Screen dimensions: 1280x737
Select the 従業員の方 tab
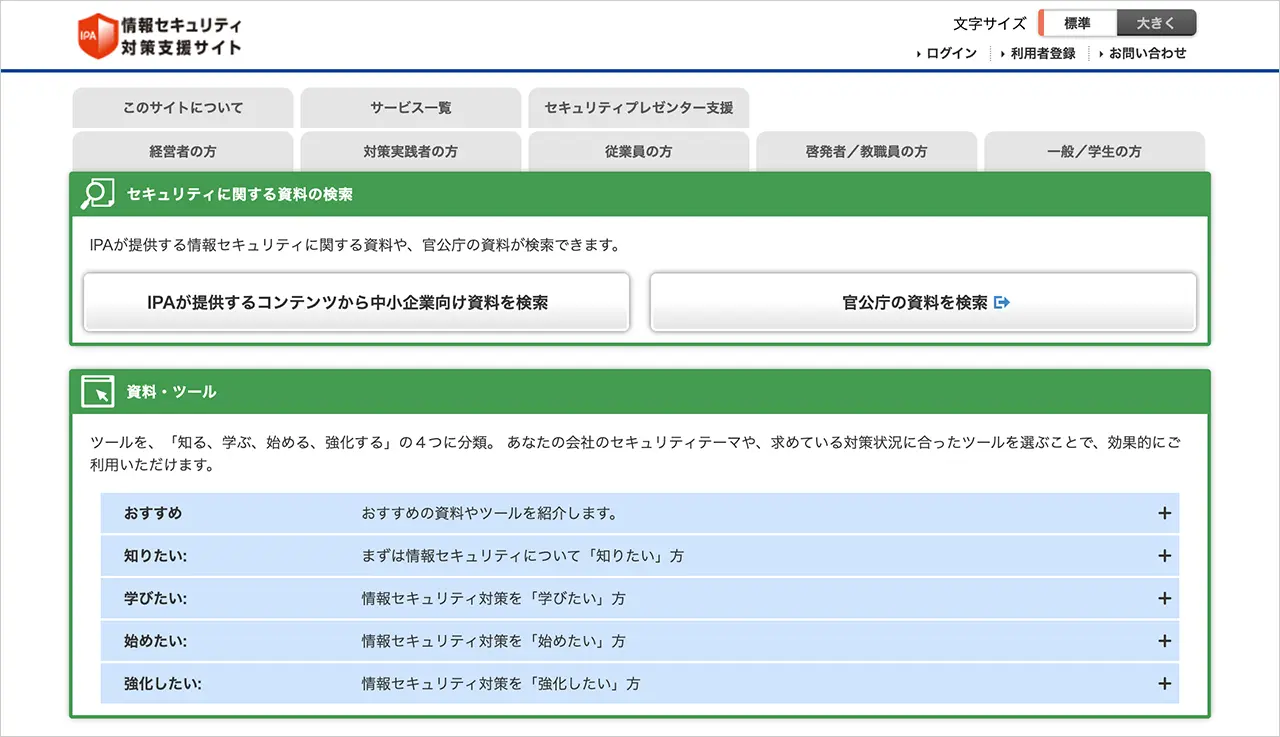point(639,152)
